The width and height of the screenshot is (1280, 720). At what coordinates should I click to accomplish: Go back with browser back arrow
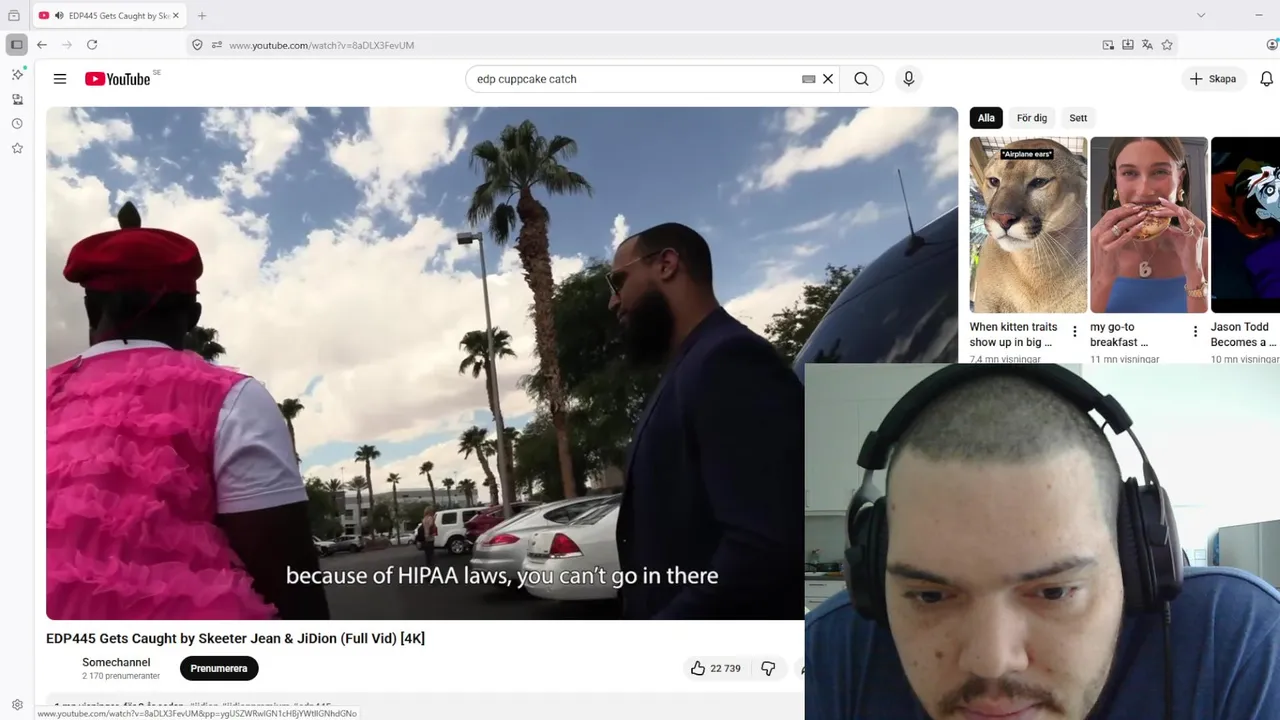coord(42,45)
